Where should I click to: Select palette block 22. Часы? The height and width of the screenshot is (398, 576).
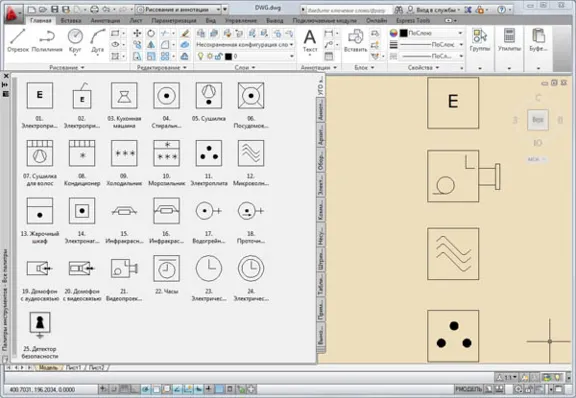166,274
